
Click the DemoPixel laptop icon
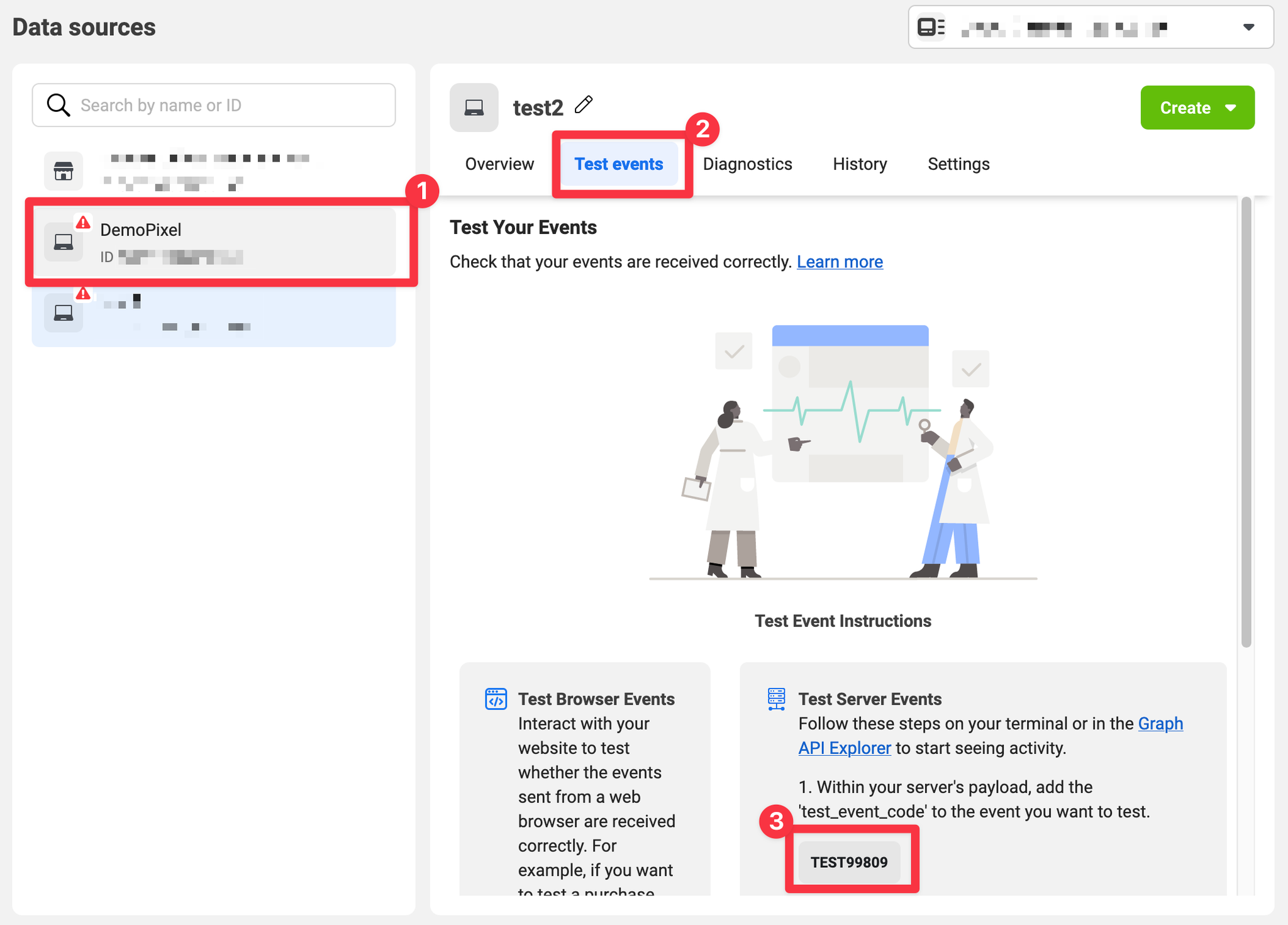point(64,242)
